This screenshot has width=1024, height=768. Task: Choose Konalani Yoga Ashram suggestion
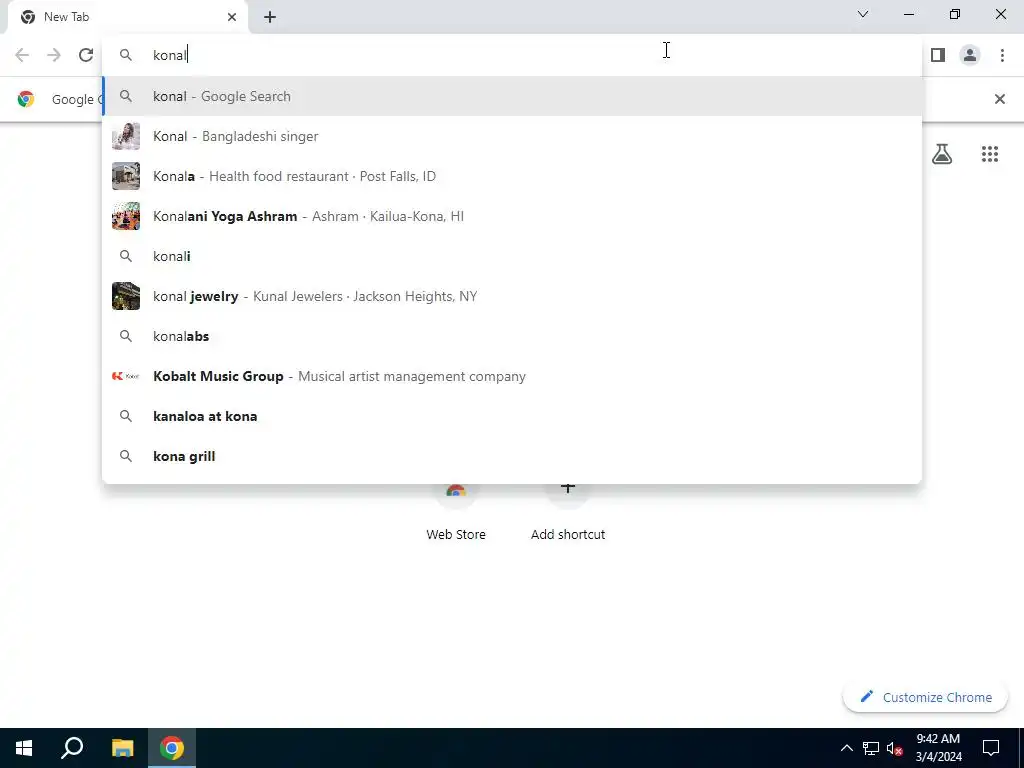512,216
